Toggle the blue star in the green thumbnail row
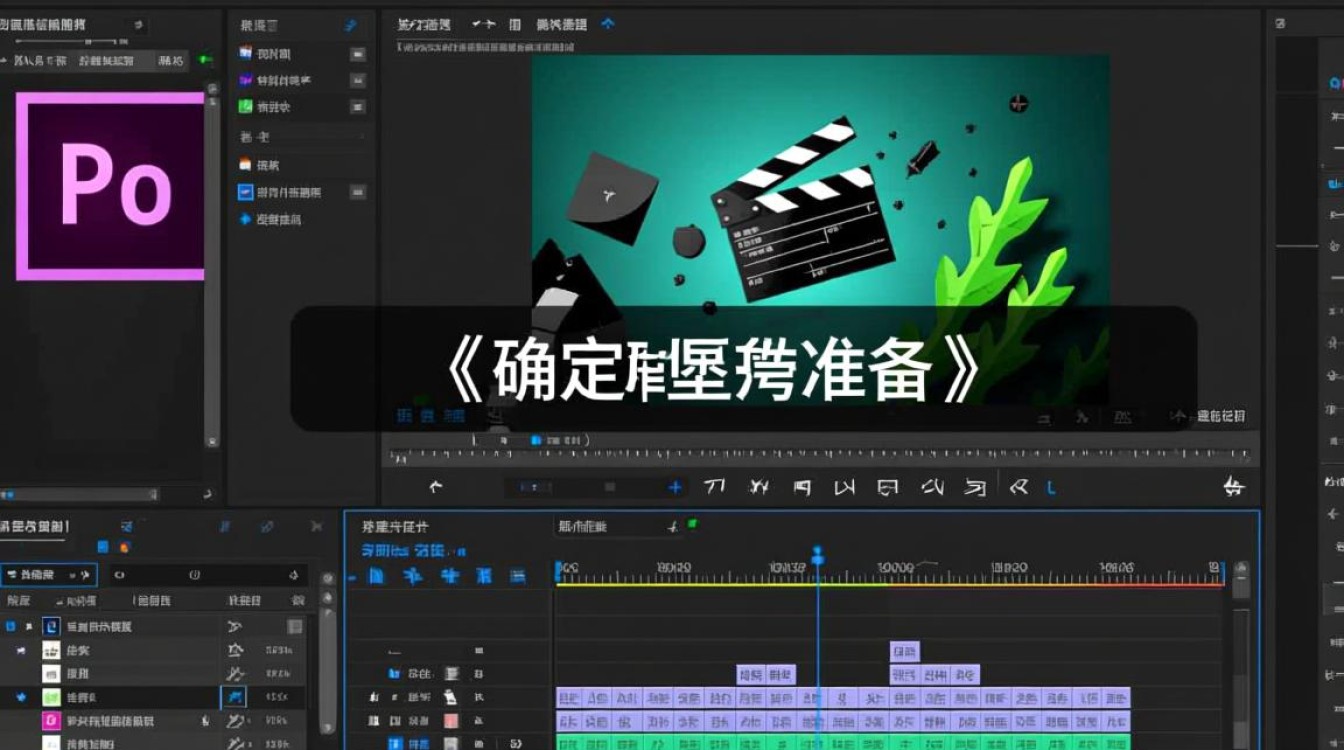 [x=20, y=697]
